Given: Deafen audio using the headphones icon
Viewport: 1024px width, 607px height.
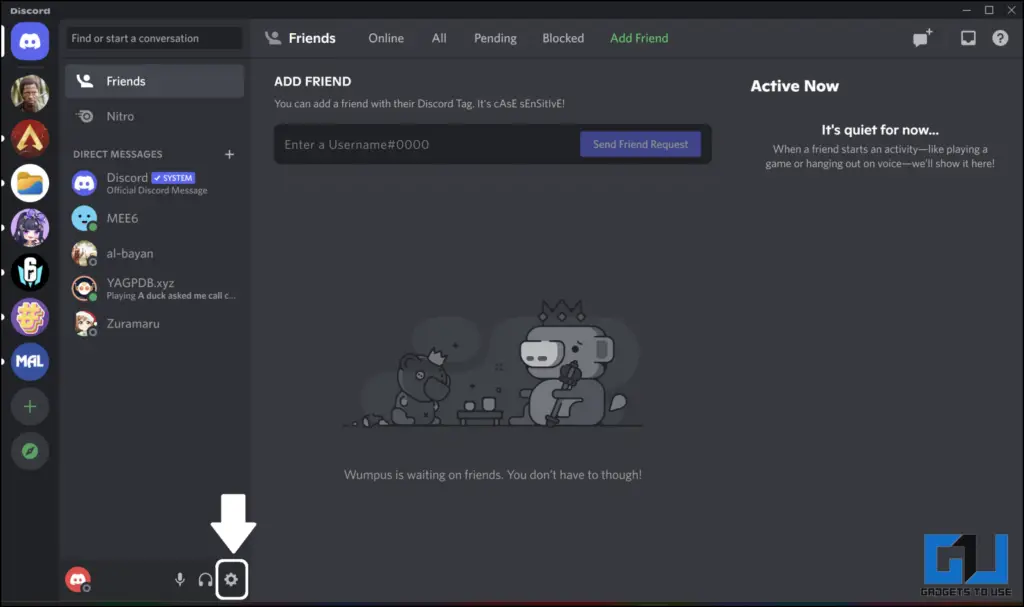Looking at the screenshot, I should tap(205, 579).
